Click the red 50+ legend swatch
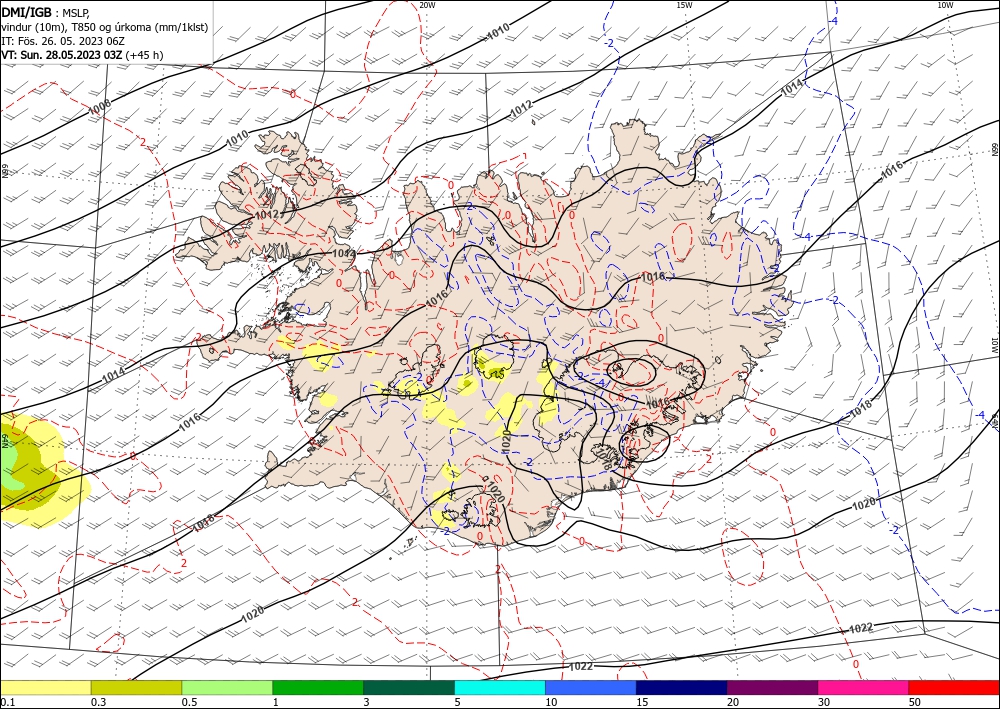 (x=954, y=687)
